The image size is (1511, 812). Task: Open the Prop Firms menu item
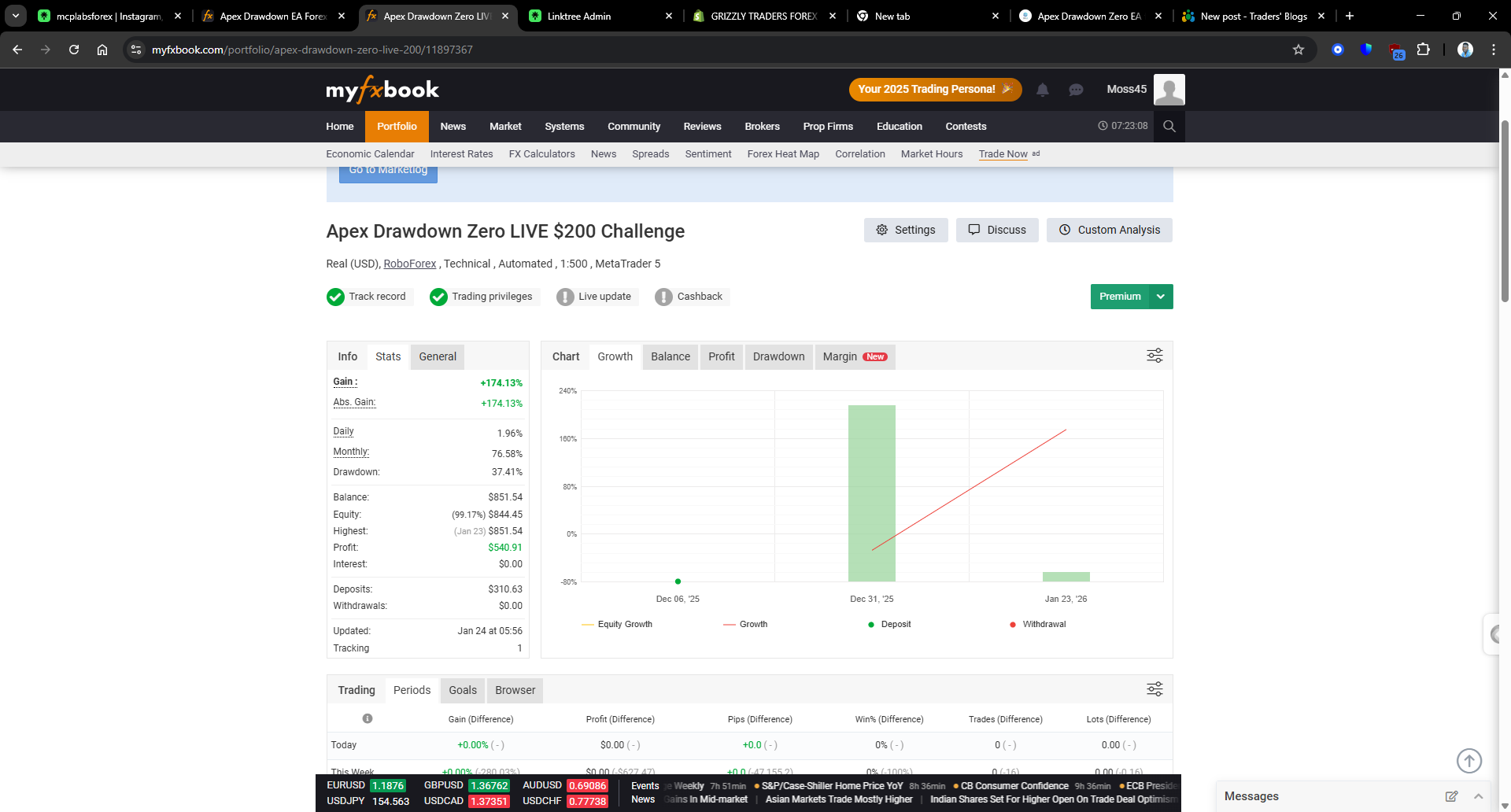[828, 126]
